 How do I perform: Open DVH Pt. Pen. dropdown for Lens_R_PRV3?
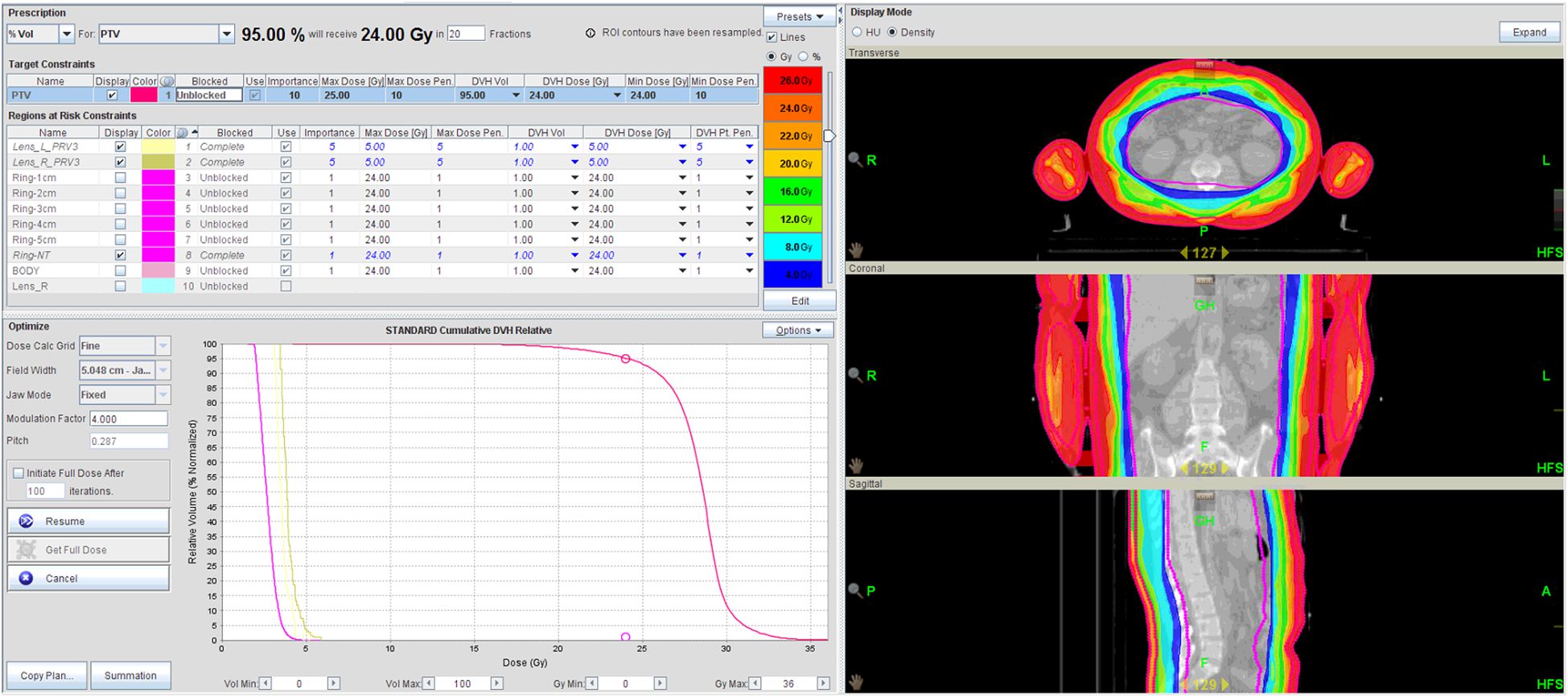(x=750, y=162)
